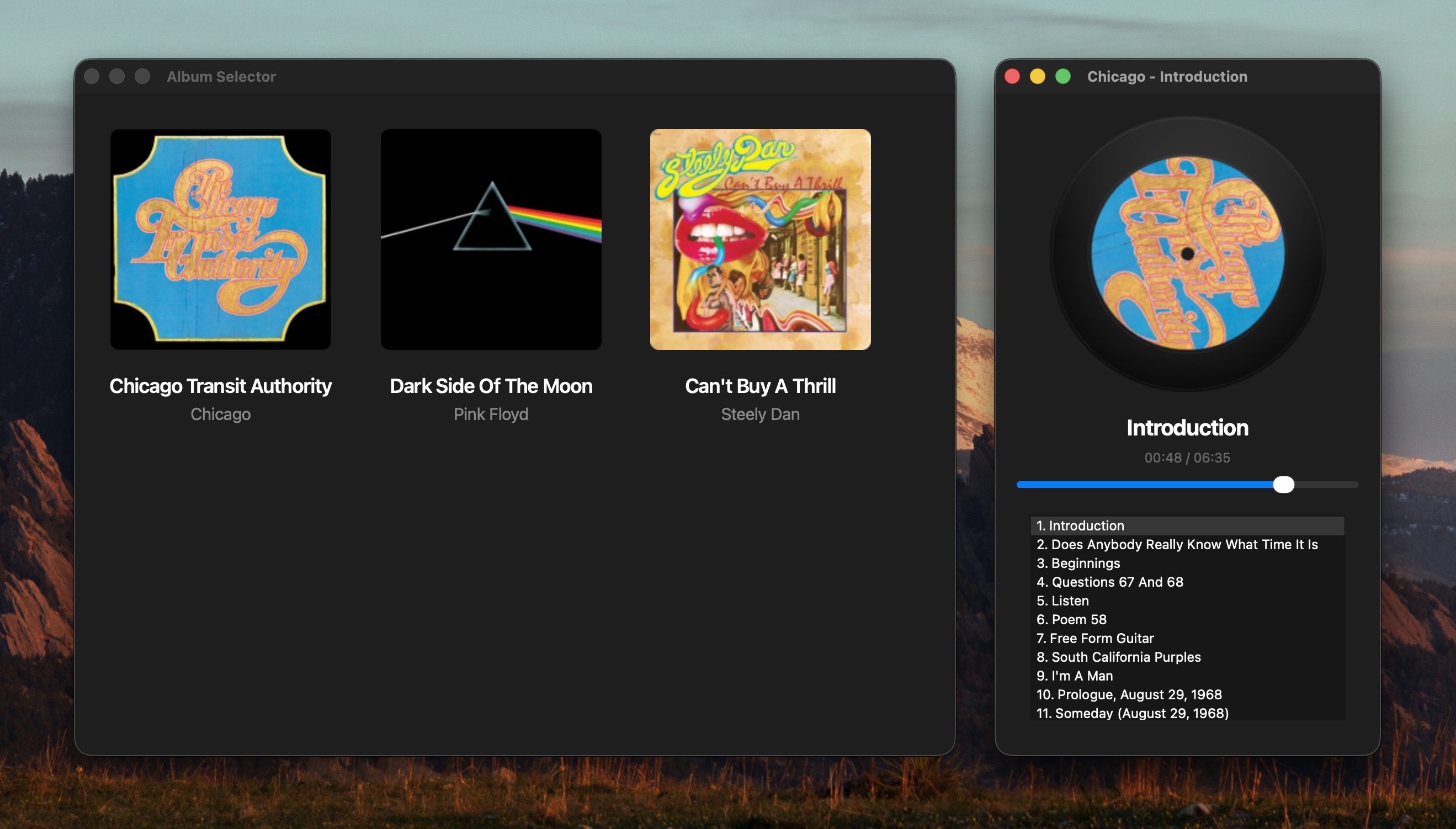Select track 6. Poem 58

coord(1071,619)
